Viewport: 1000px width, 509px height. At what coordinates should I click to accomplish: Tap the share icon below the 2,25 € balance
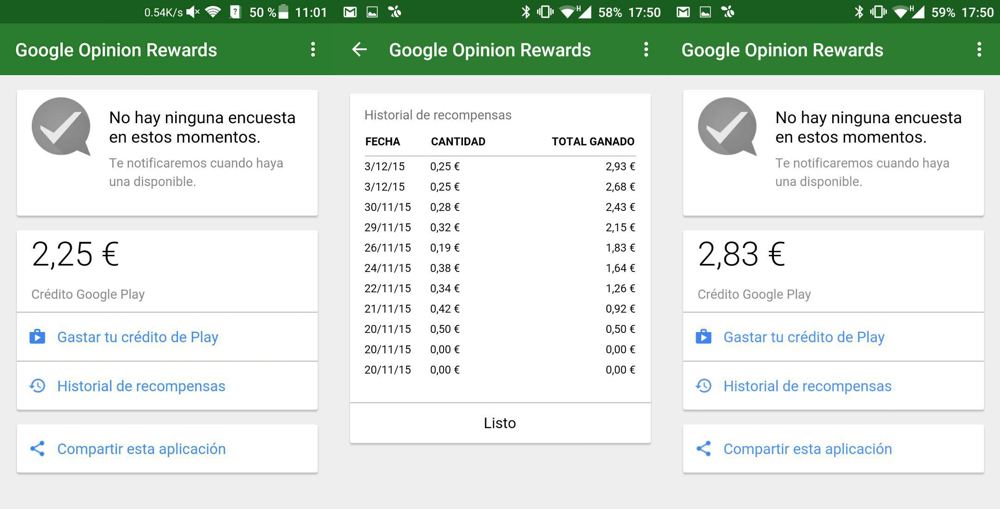pyautogui.click(x=38, y=449)
